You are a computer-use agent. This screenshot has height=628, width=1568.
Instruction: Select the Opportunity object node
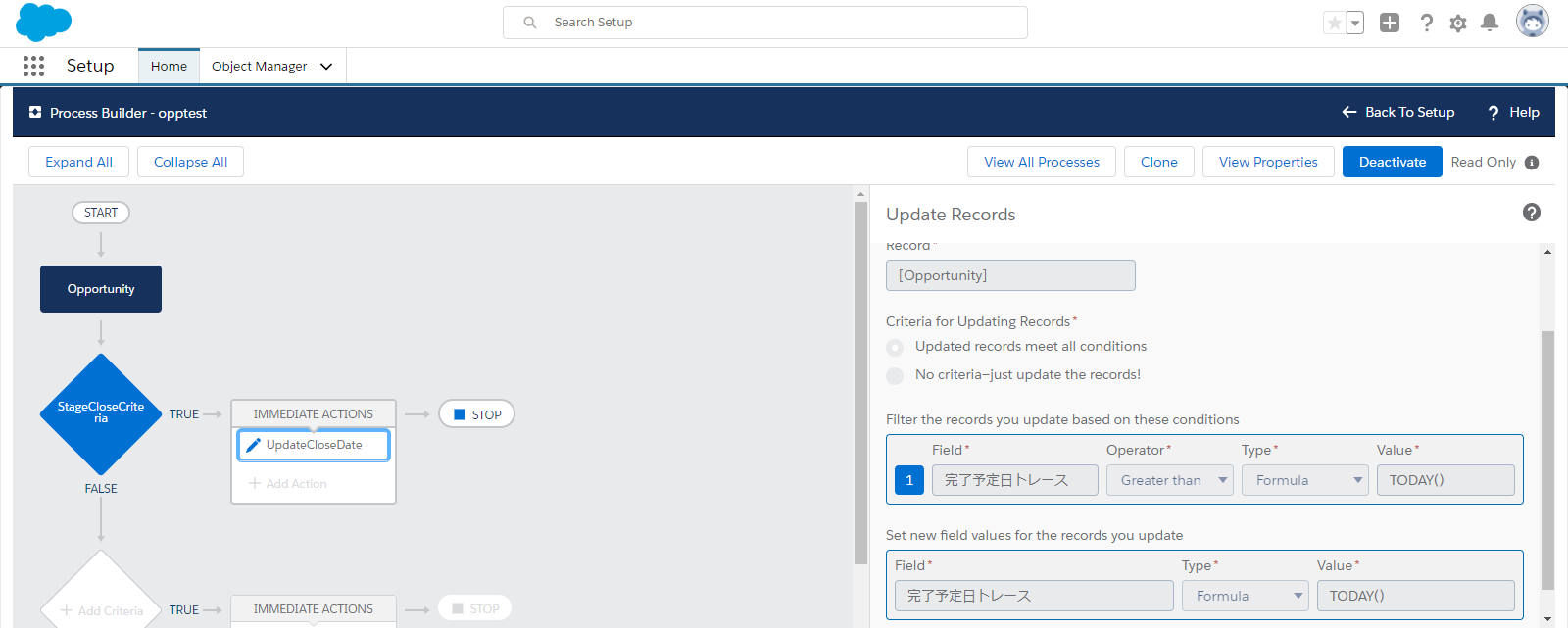101,289
